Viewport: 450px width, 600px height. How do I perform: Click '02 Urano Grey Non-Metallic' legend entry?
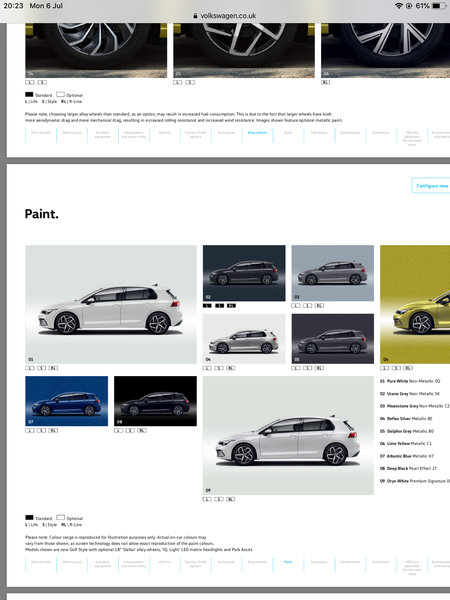(410, 394)
